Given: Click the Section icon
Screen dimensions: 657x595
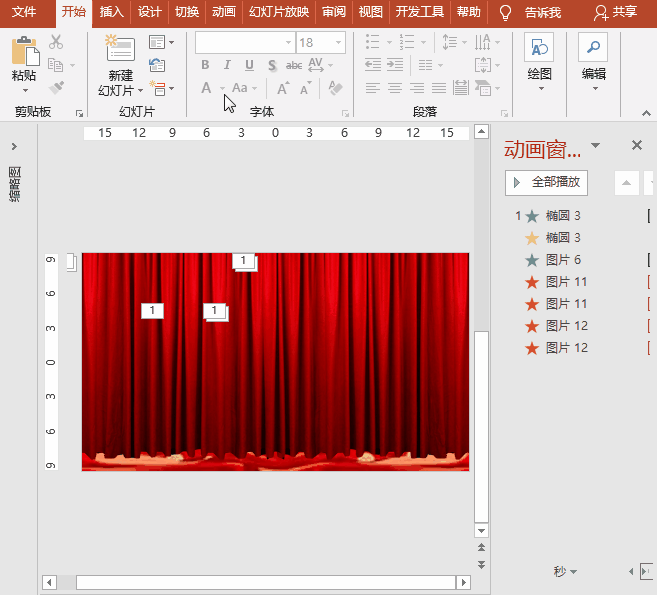Looking at the screenshot, I should 158,88.
